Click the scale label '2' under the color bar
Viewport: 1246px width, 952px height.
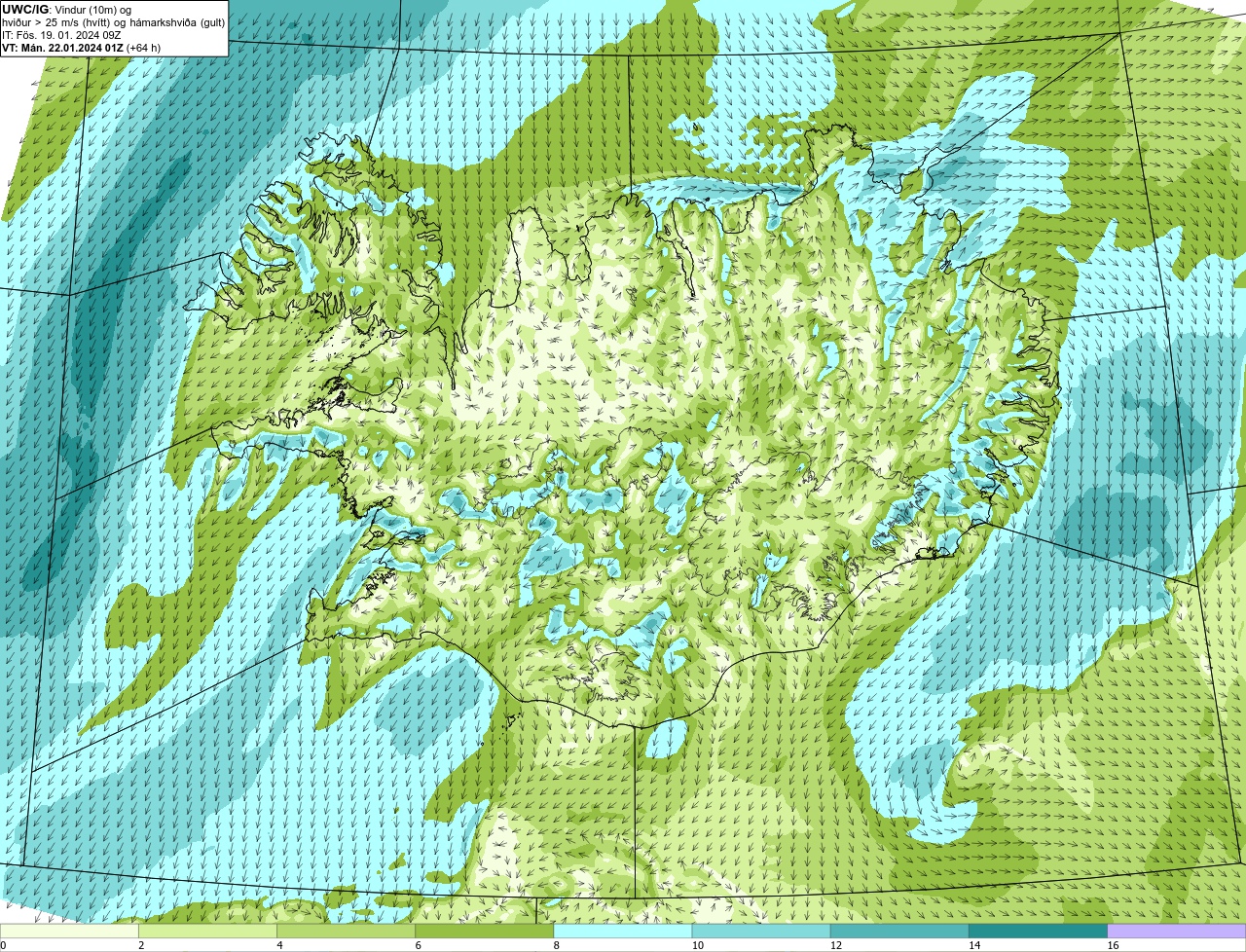[141, 945]
